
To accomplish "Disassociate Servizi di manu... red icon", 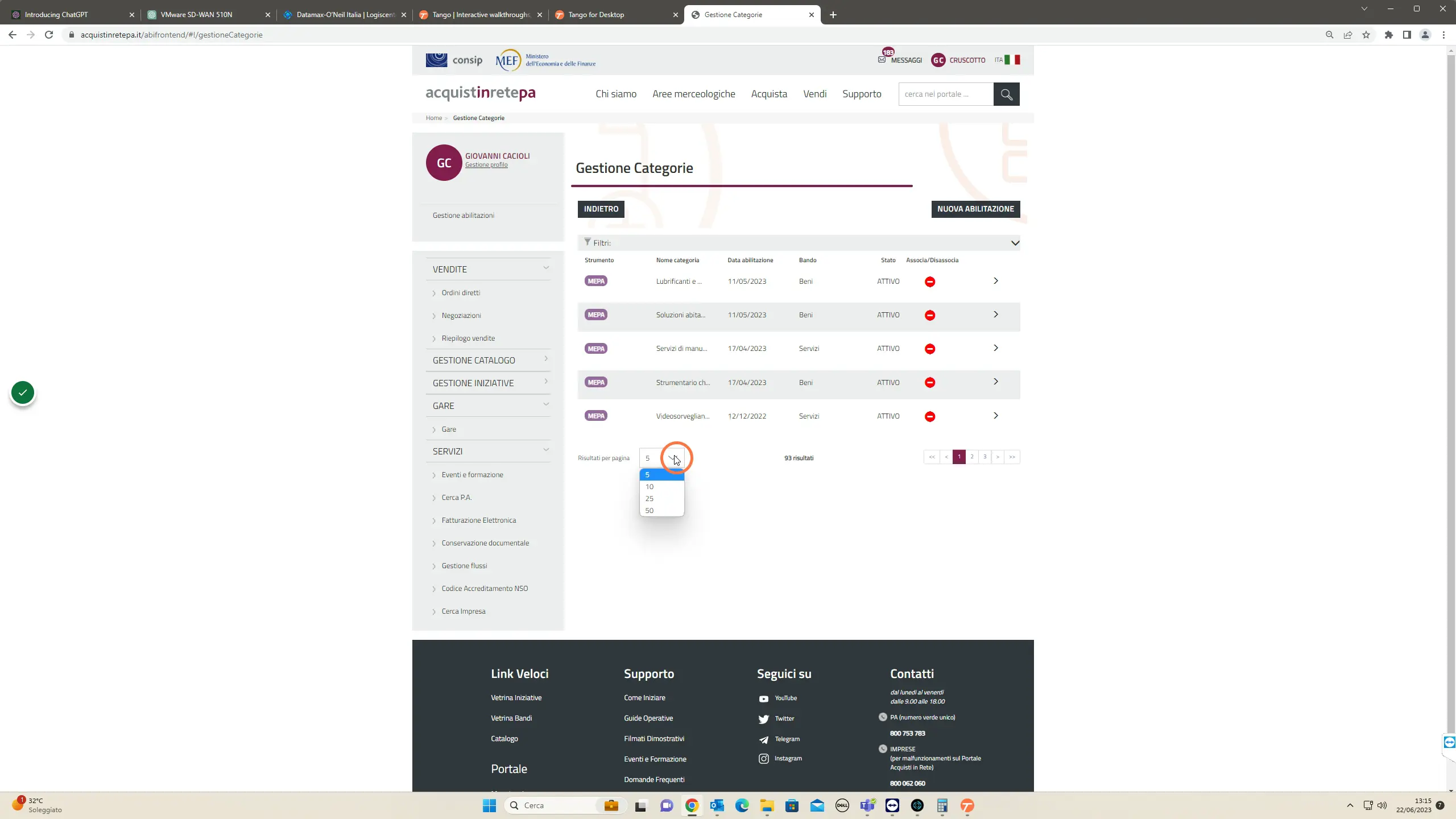I will tap(930, 349).
